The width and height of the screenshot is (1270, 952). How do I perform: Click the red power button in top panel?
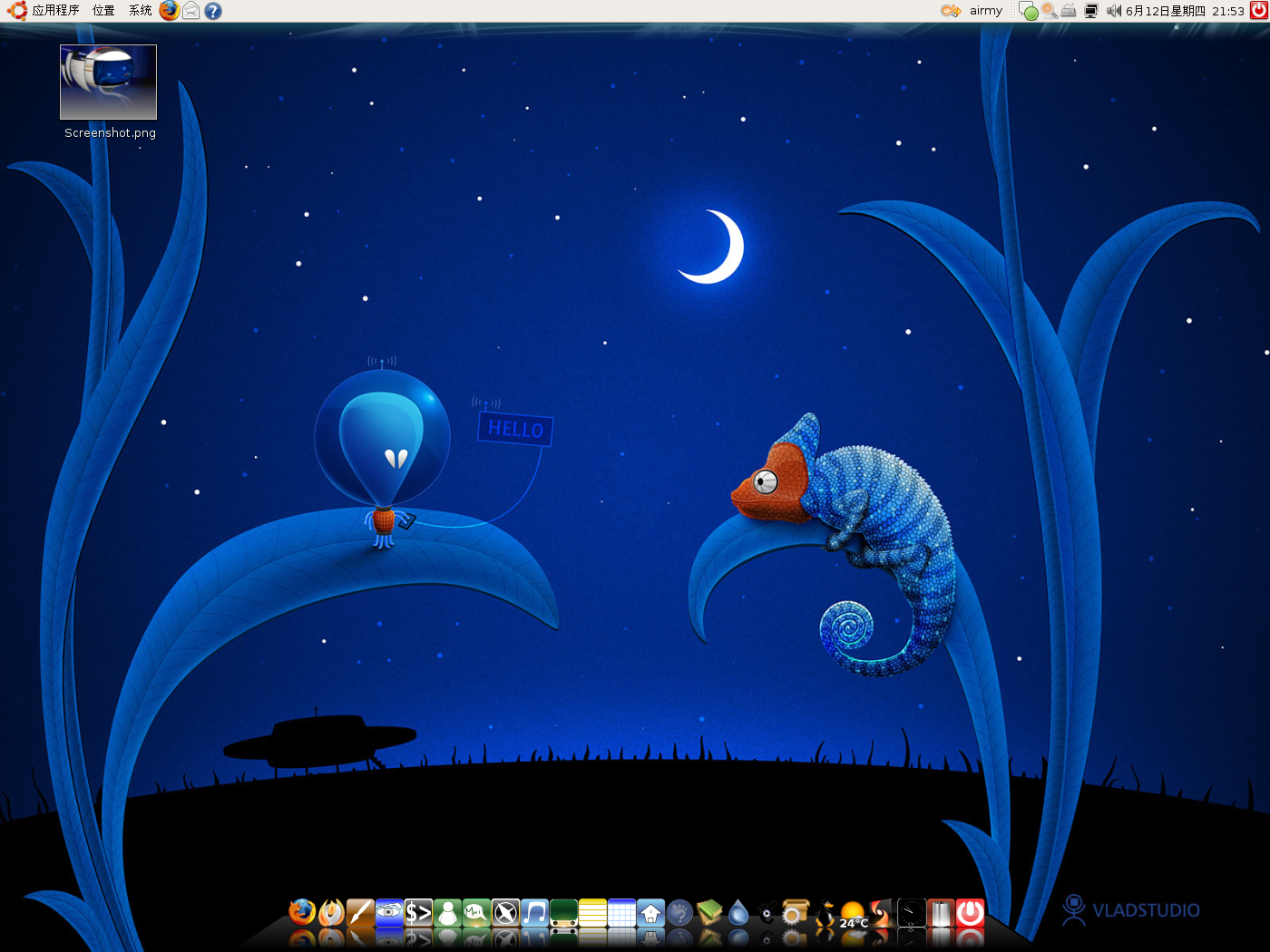coord(1258,11)
